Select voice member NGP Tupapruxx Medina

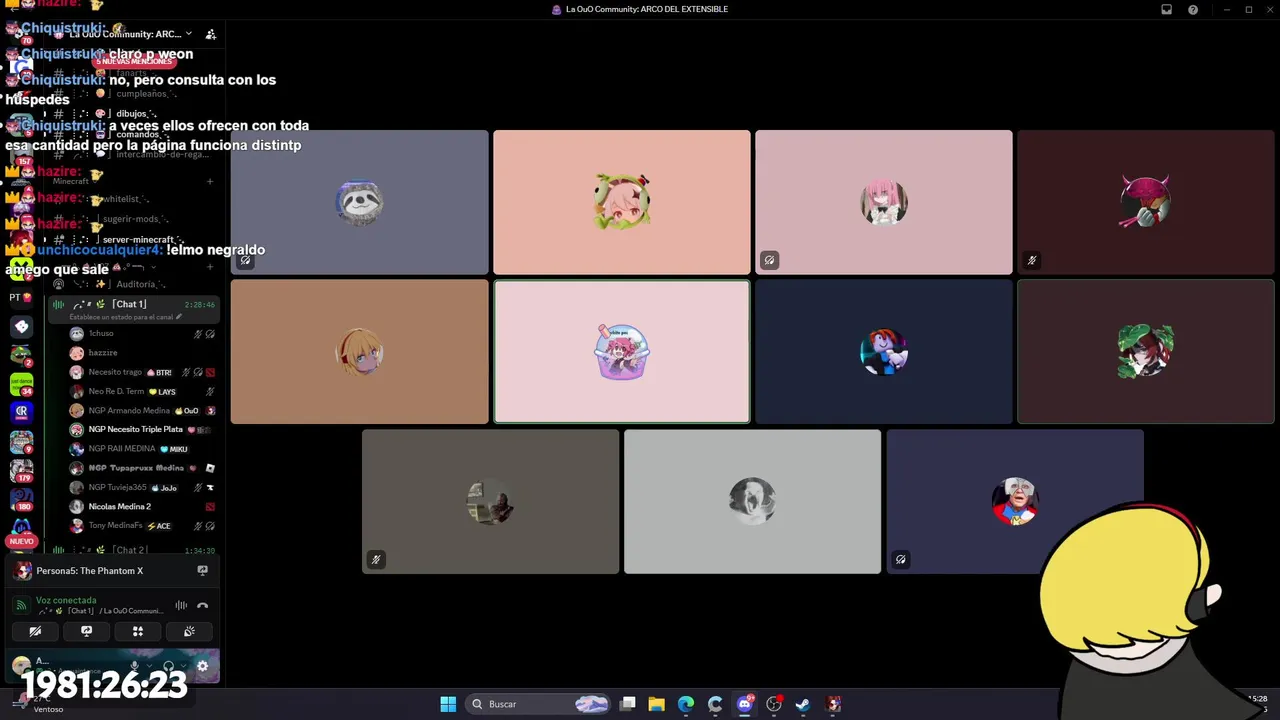(x=142, y=468)
